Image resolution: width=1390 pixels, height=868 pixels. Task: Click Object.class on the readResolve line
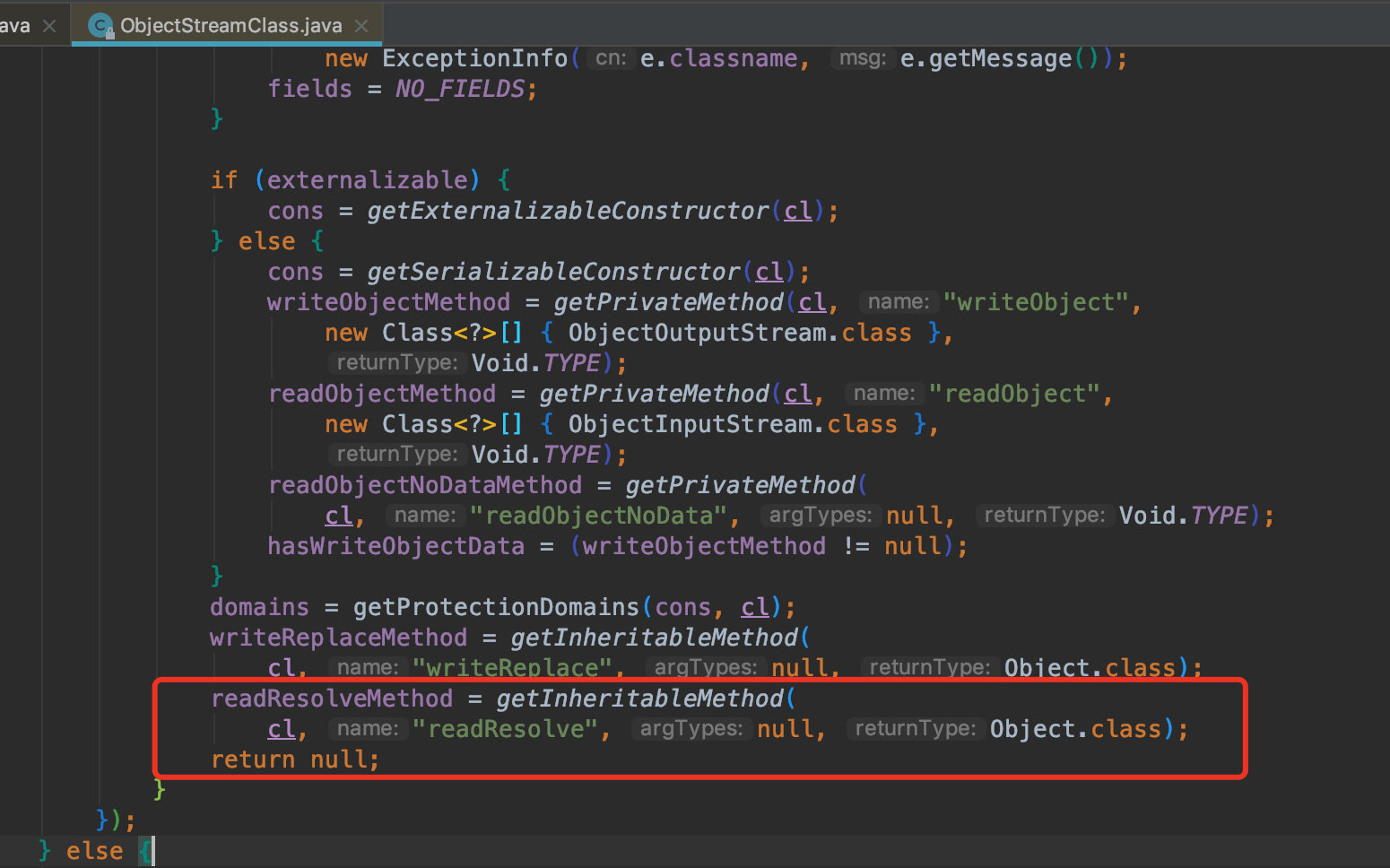[1075, 729]
